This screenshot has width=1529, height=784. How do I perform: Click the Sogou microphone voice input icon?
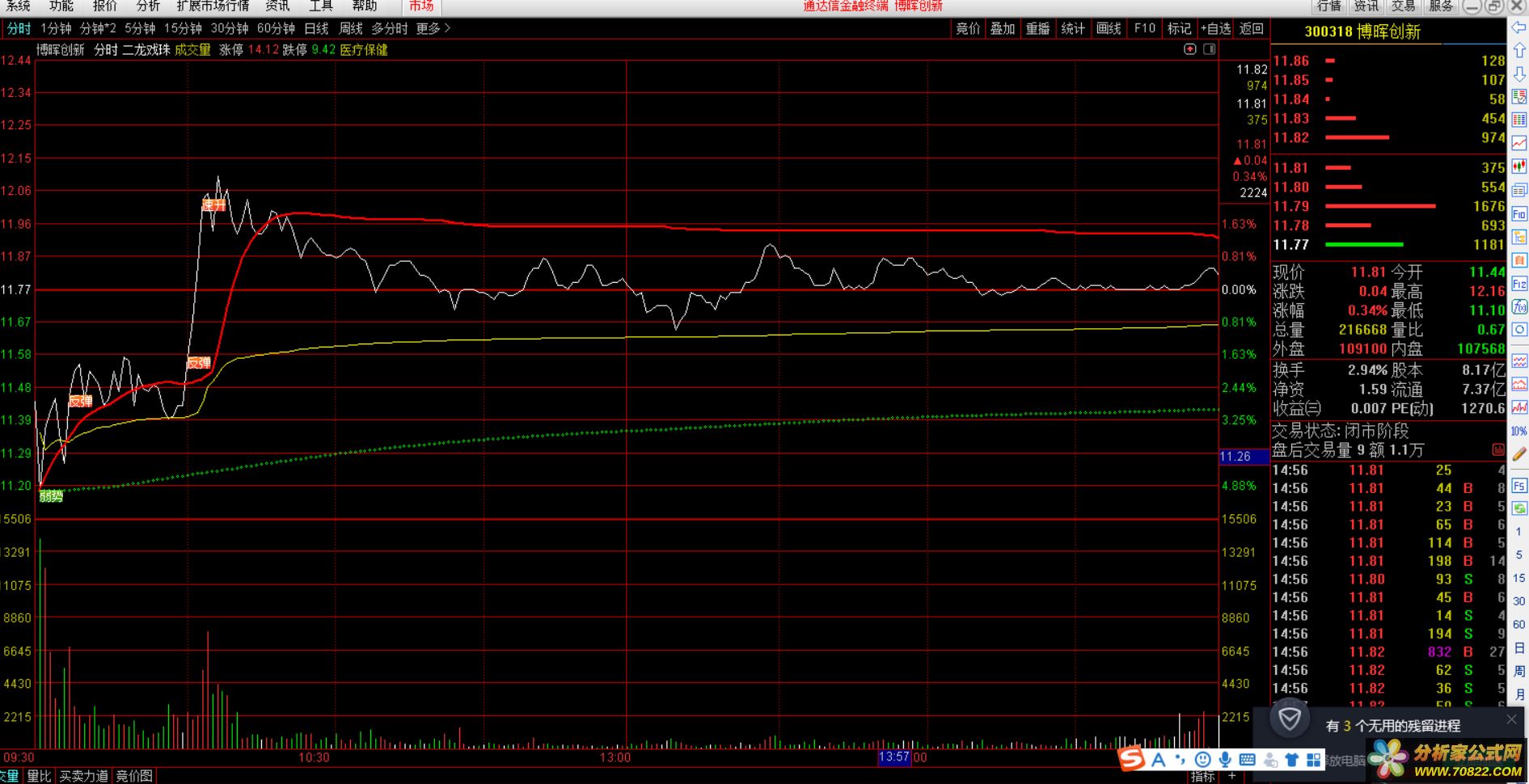[x=1225, y=759]
